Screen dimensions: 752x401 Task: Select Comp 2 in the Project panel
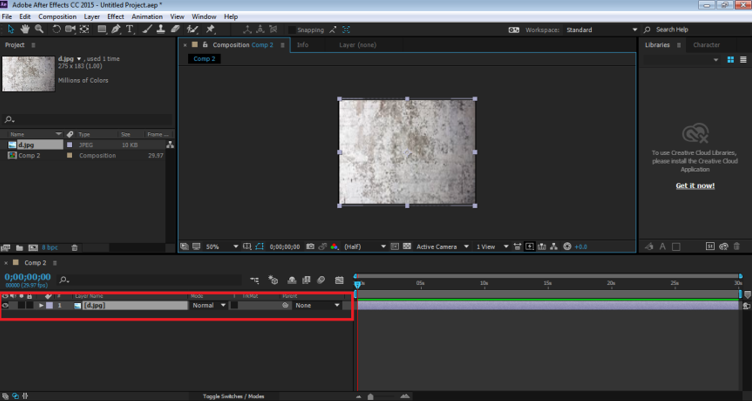tap(29, 155)
